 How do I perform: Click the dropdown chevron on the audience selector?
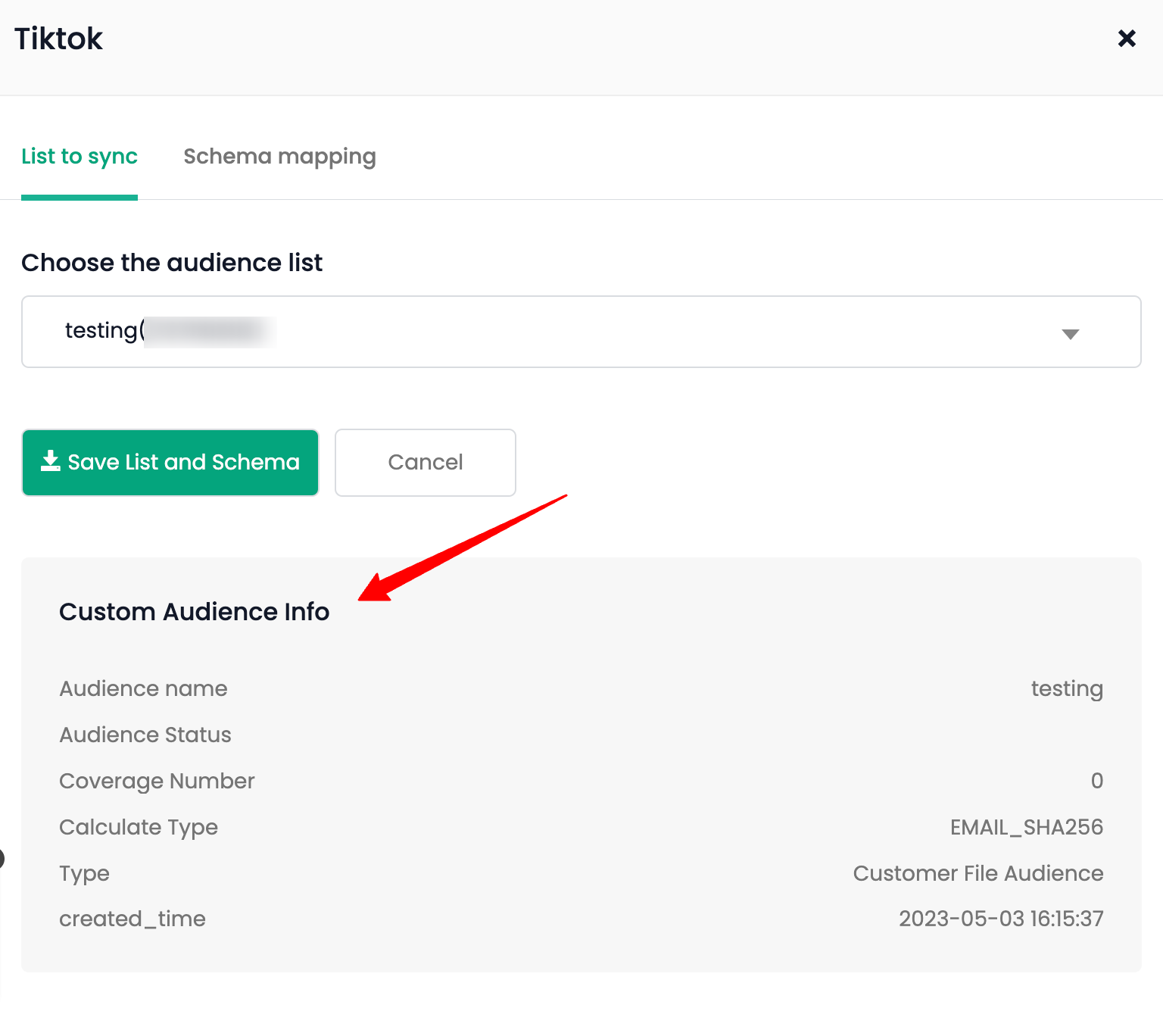1071,333
